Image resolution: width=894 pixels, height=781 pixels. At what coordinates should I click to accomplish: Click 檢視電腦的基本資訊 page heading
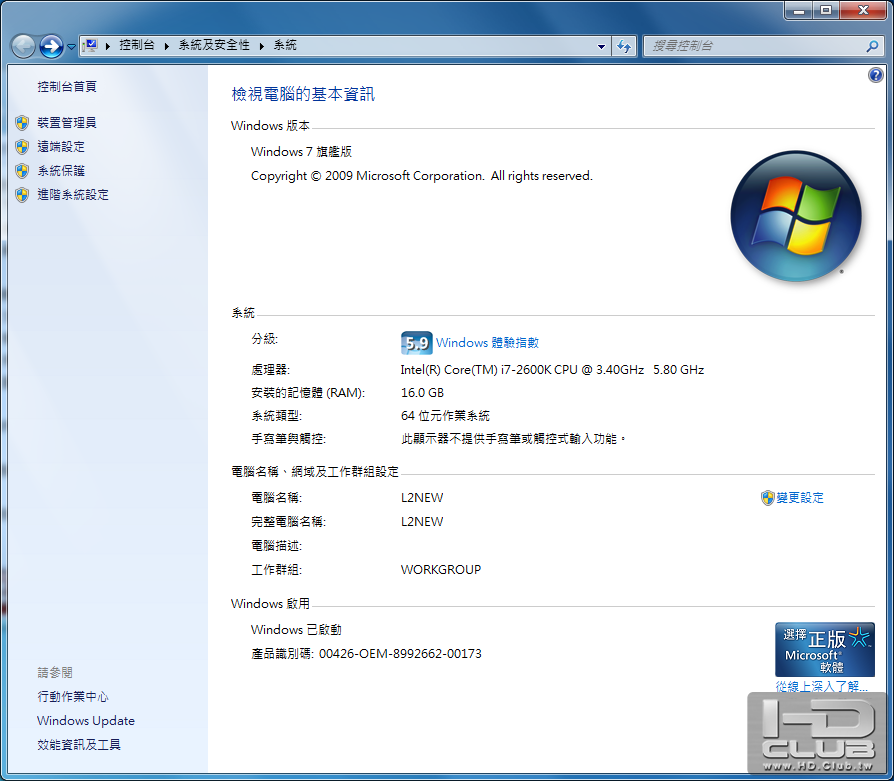(x=303, y=94)
